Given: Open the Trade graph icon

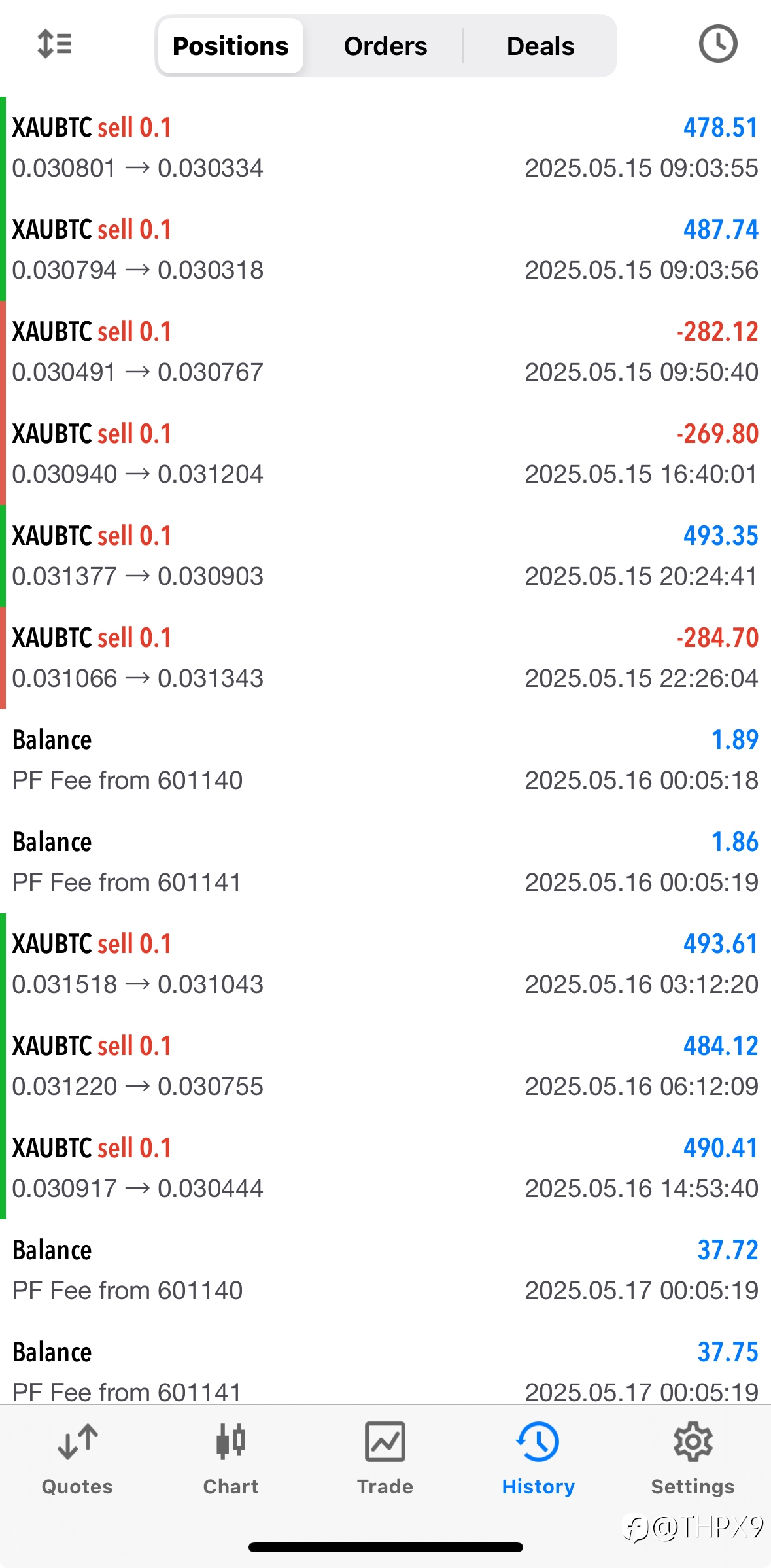Looking at the screenshot, I should [x=385, y=1442].
